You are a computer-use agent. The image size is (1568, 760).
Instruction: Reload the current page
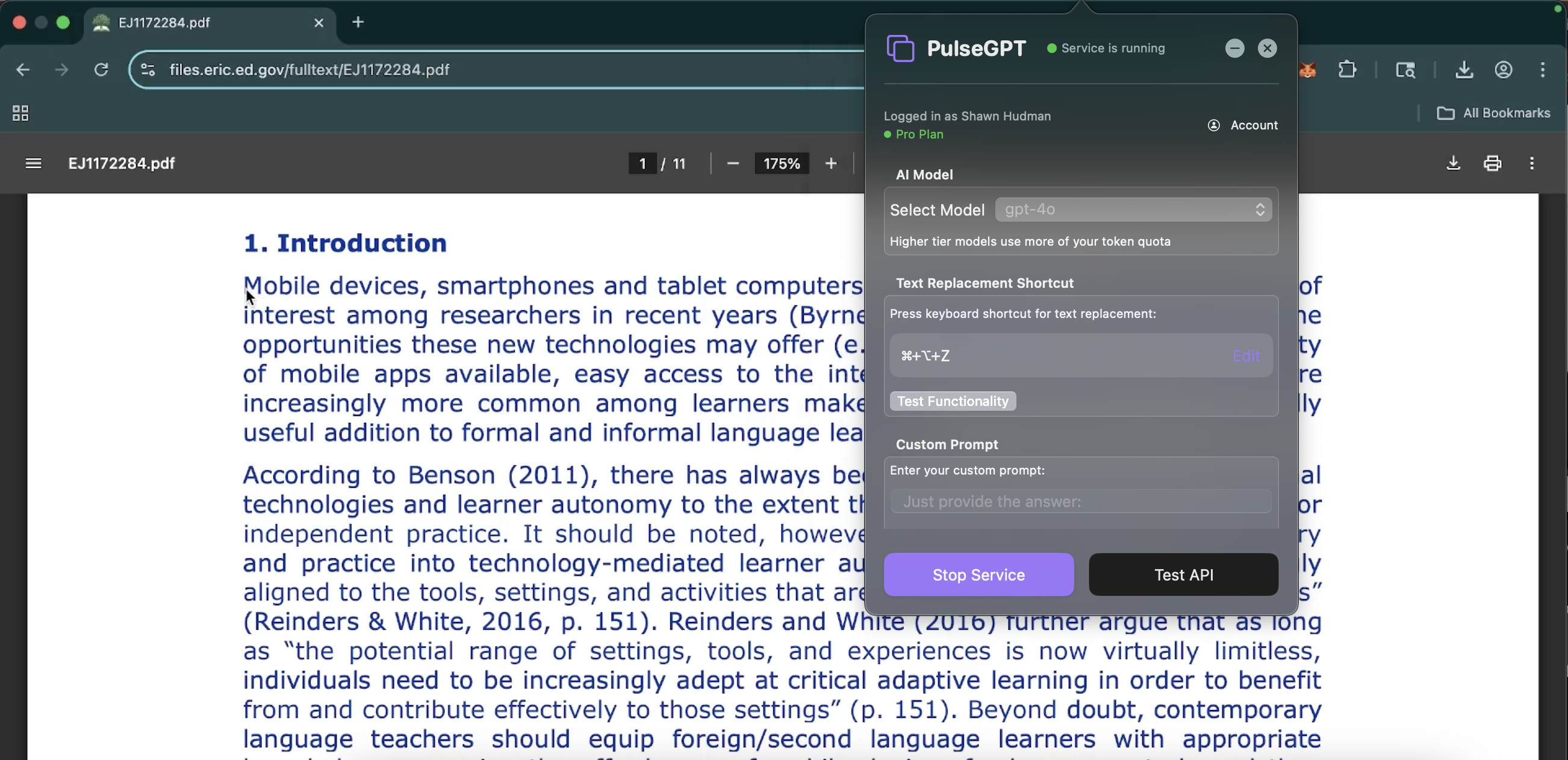click(101, 70)
